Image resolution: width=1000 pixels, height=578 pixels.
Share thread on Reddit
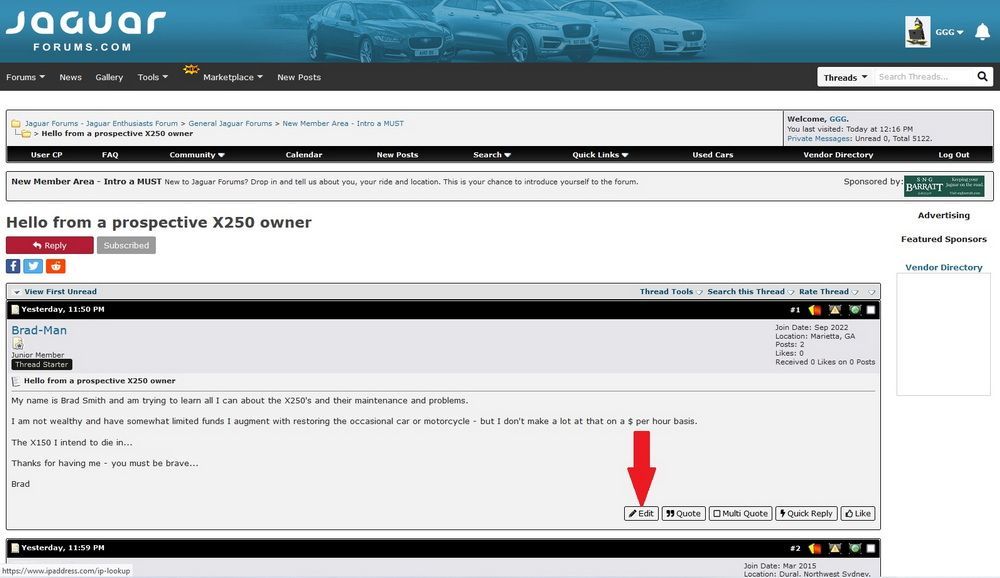pos(56,266)
